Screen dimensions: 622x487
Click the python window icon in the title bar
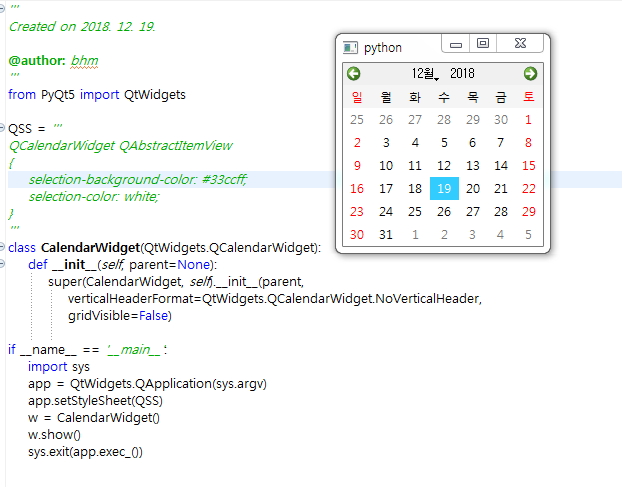(350, 48)
